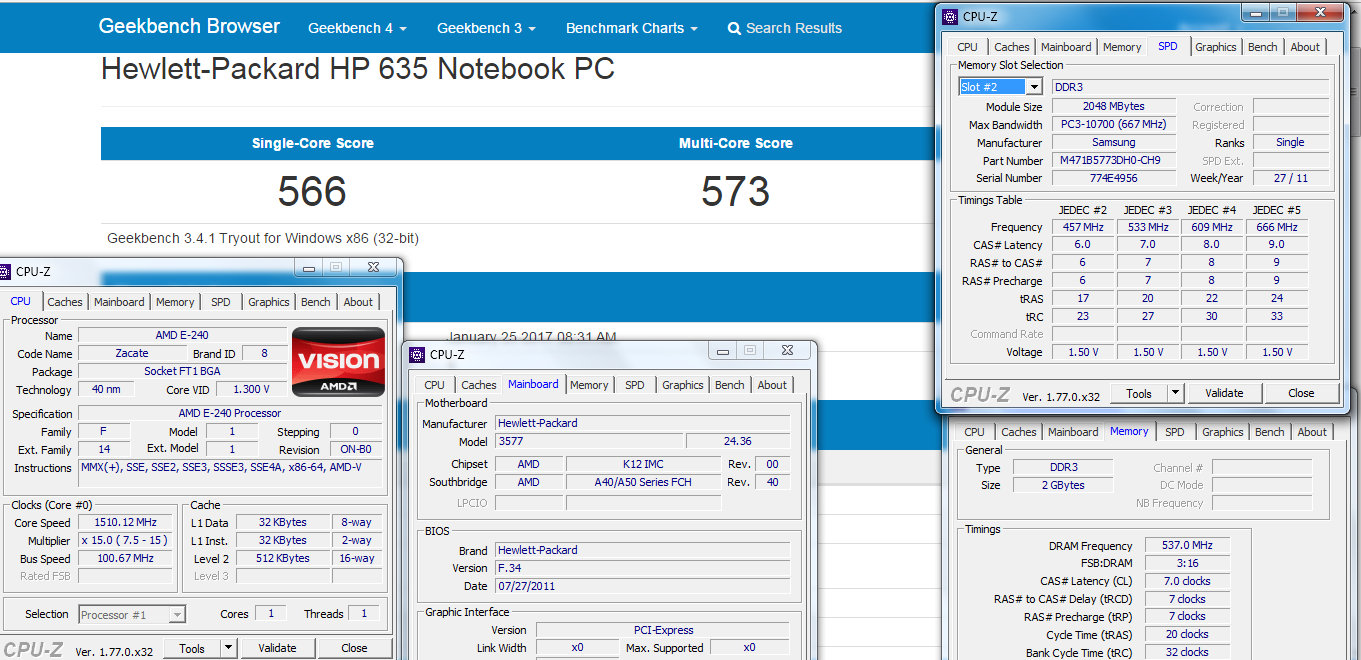
Task: Open Mainboard tab in CPU window
Action: pyautogui.click(x=119, y=302)
